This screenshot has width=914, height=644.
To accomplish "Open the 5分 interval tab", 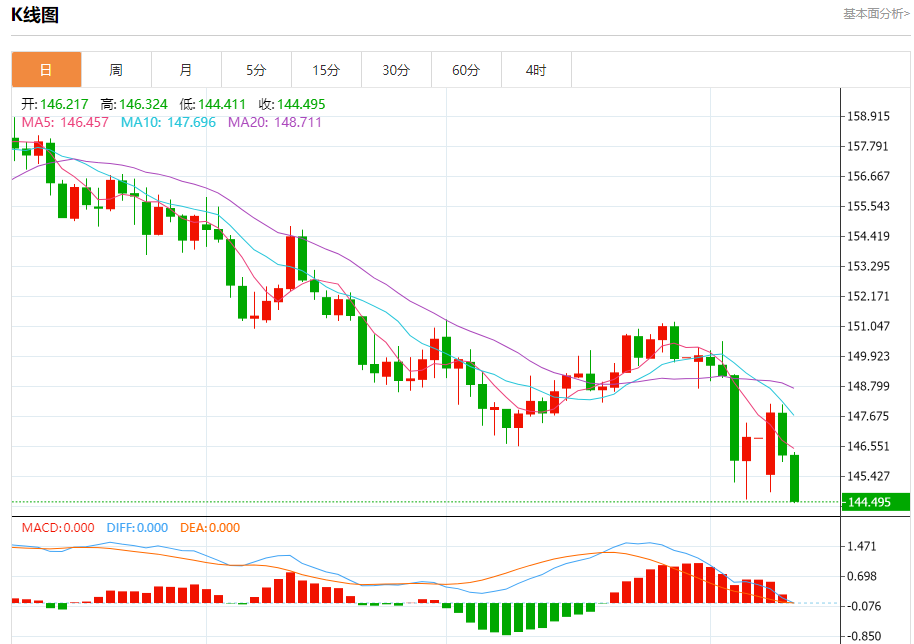I will point(256,70).
